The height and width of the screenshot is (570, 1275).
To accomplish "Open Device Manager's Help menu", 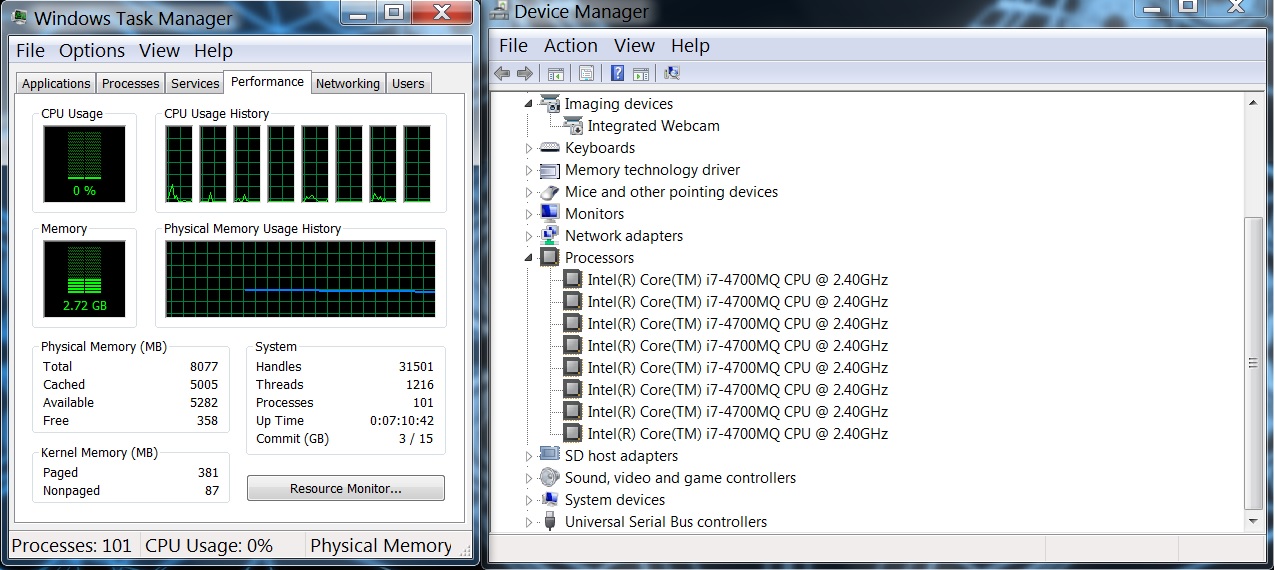I will (x=690, y=46).
